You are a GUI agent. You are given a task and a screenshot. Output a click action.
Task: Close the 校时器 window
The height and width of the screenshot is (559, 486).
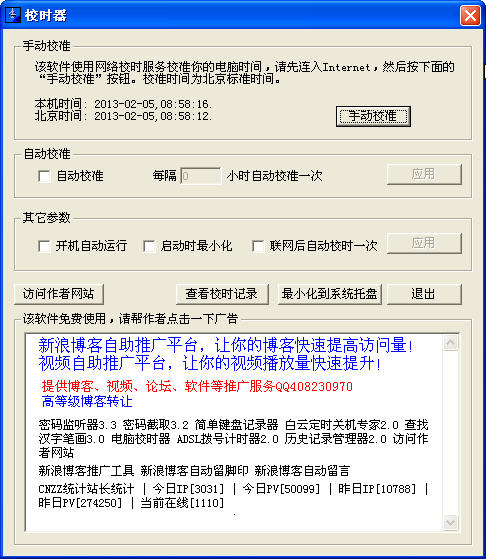click(470, 16)
